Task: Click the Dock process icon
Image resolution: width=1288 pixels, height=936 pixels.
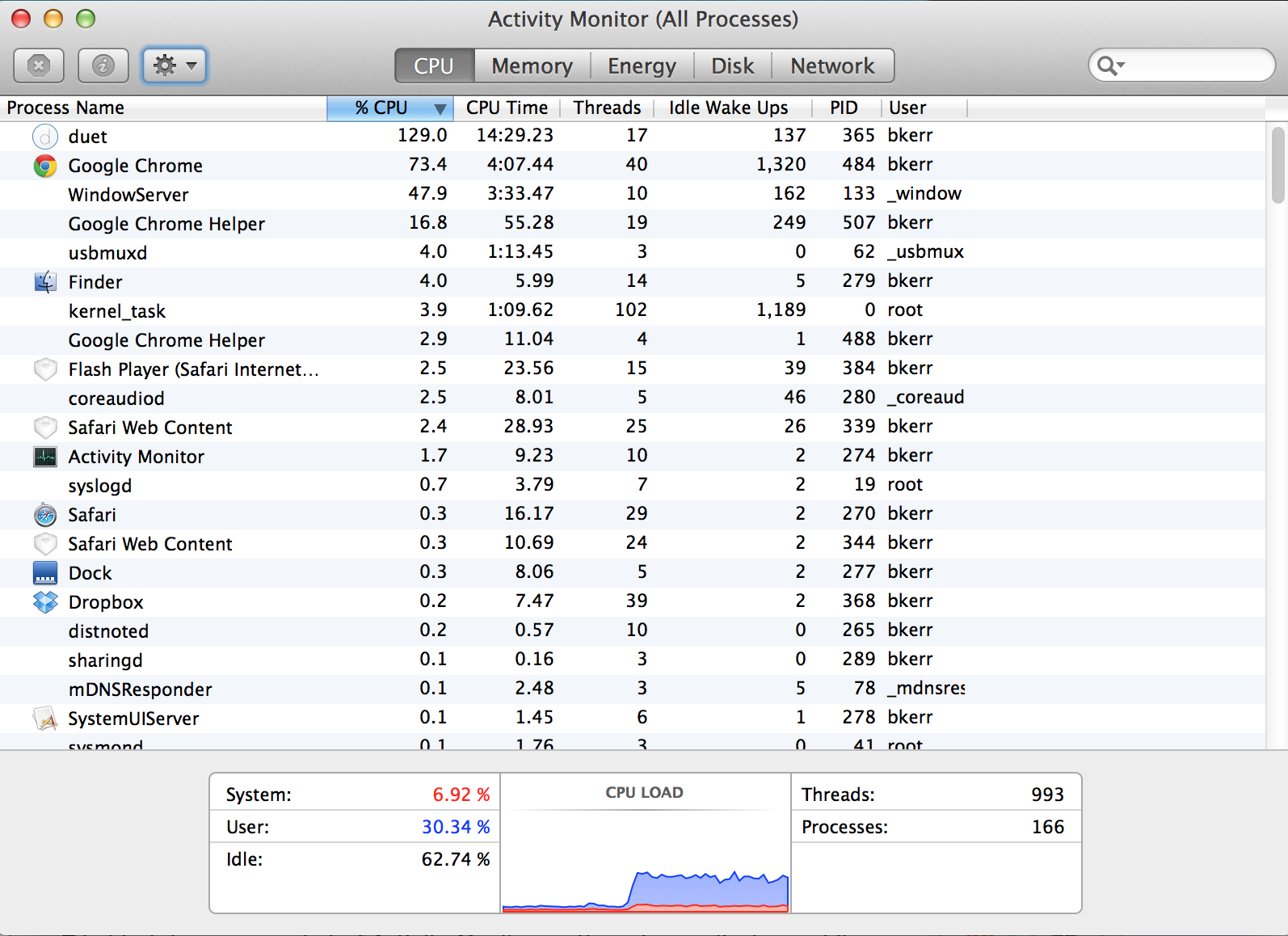Action: click(45, 573)
